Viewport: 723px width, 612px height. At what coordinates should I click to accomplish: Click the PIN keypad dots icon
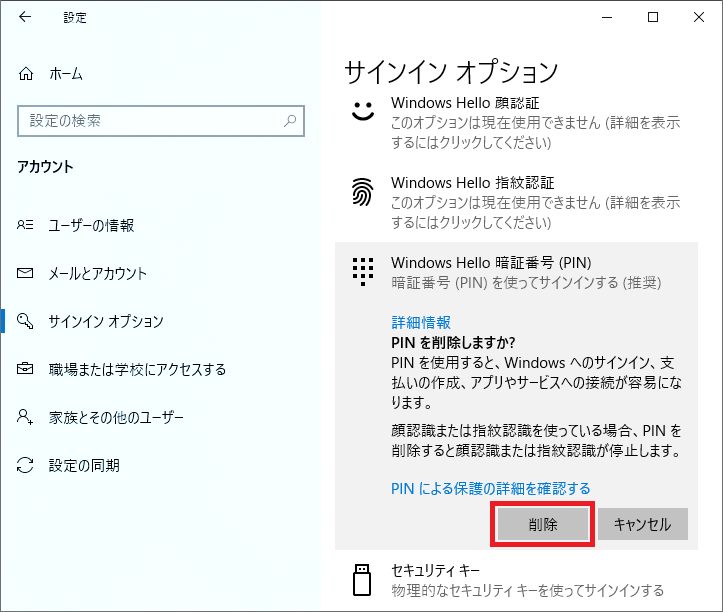pos(363,272)
